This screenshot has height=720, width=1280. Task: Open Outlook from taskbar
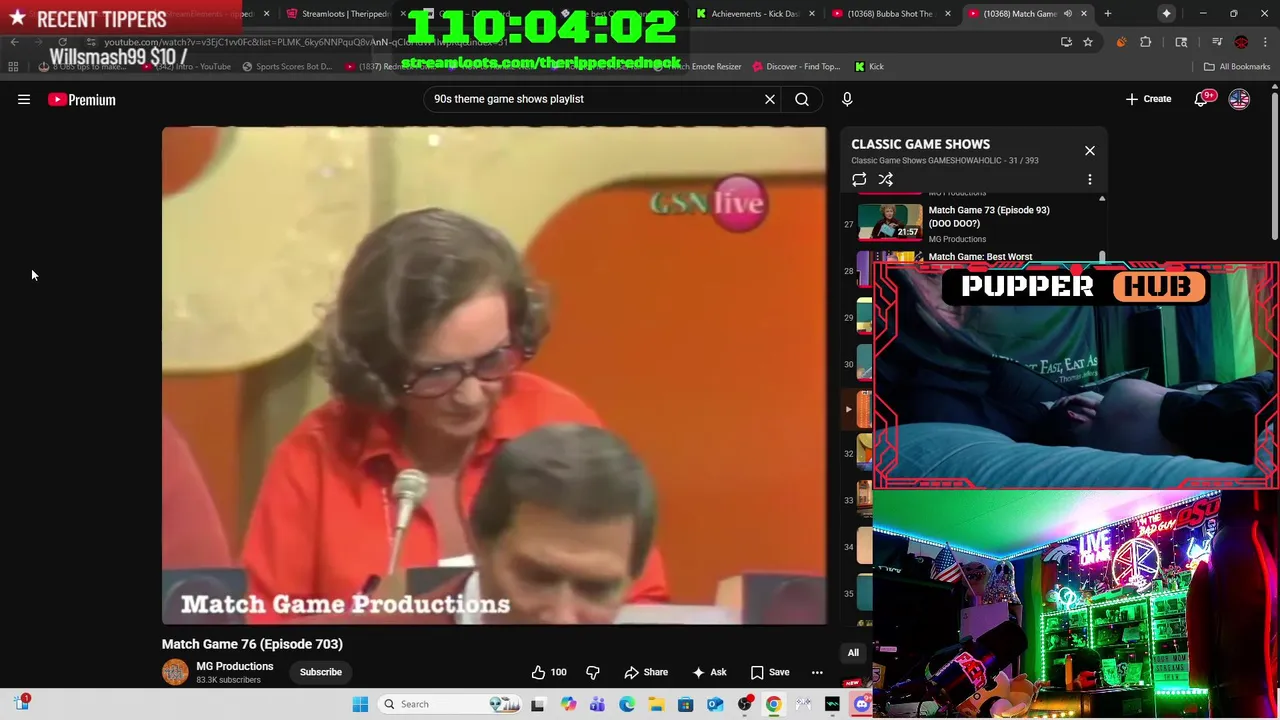tap(715, 704)
